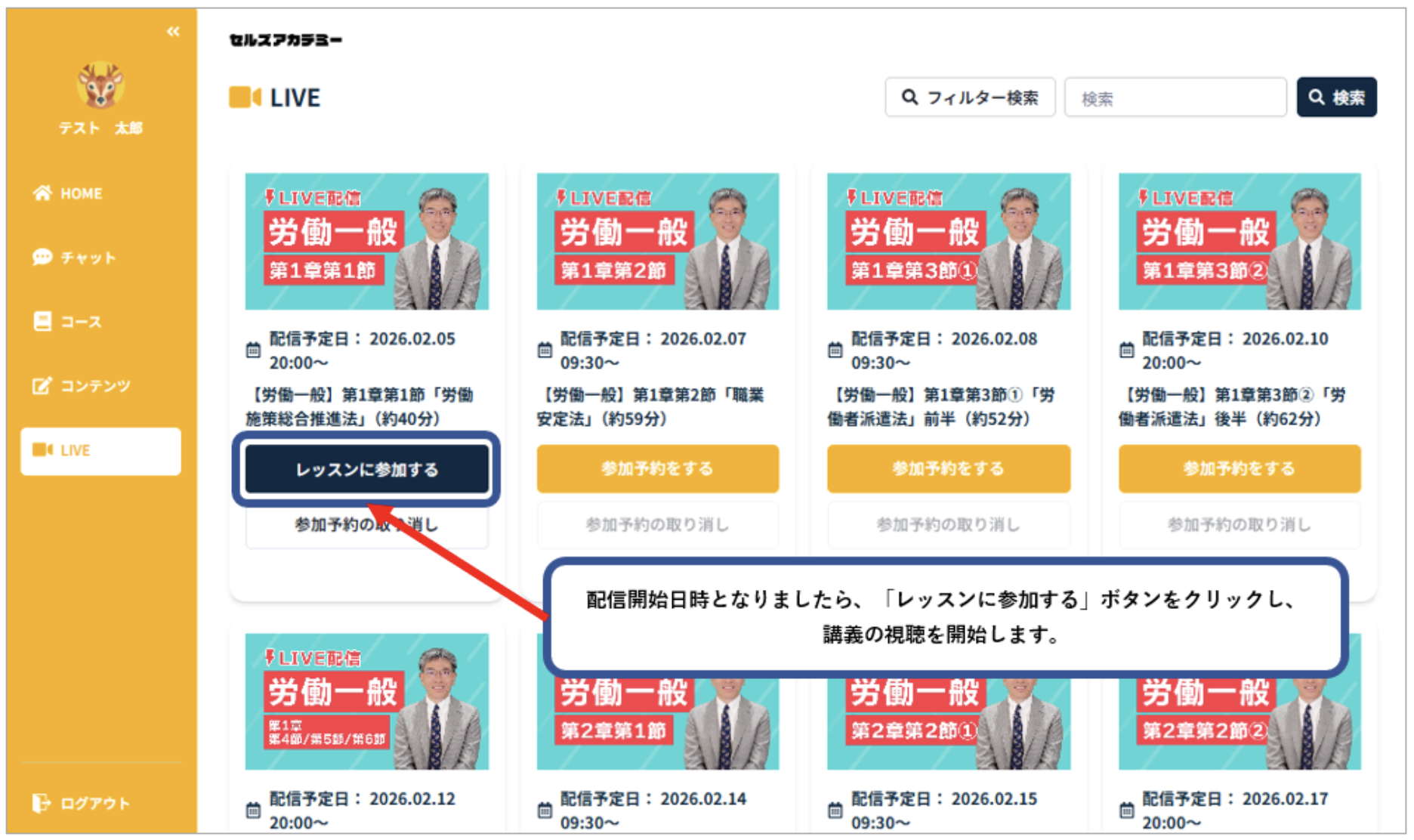The image size is (1414, 840).
Task: Reserve the 第1章第3節① lesson
Action: pyautogui.click(x=948, y=469)
